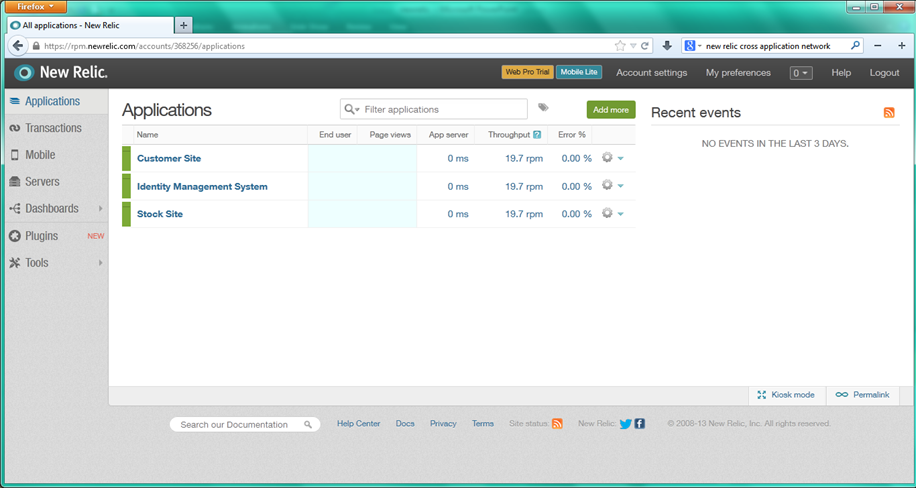
Task: Open the gear settings for Customer Site
Action: 607,158
